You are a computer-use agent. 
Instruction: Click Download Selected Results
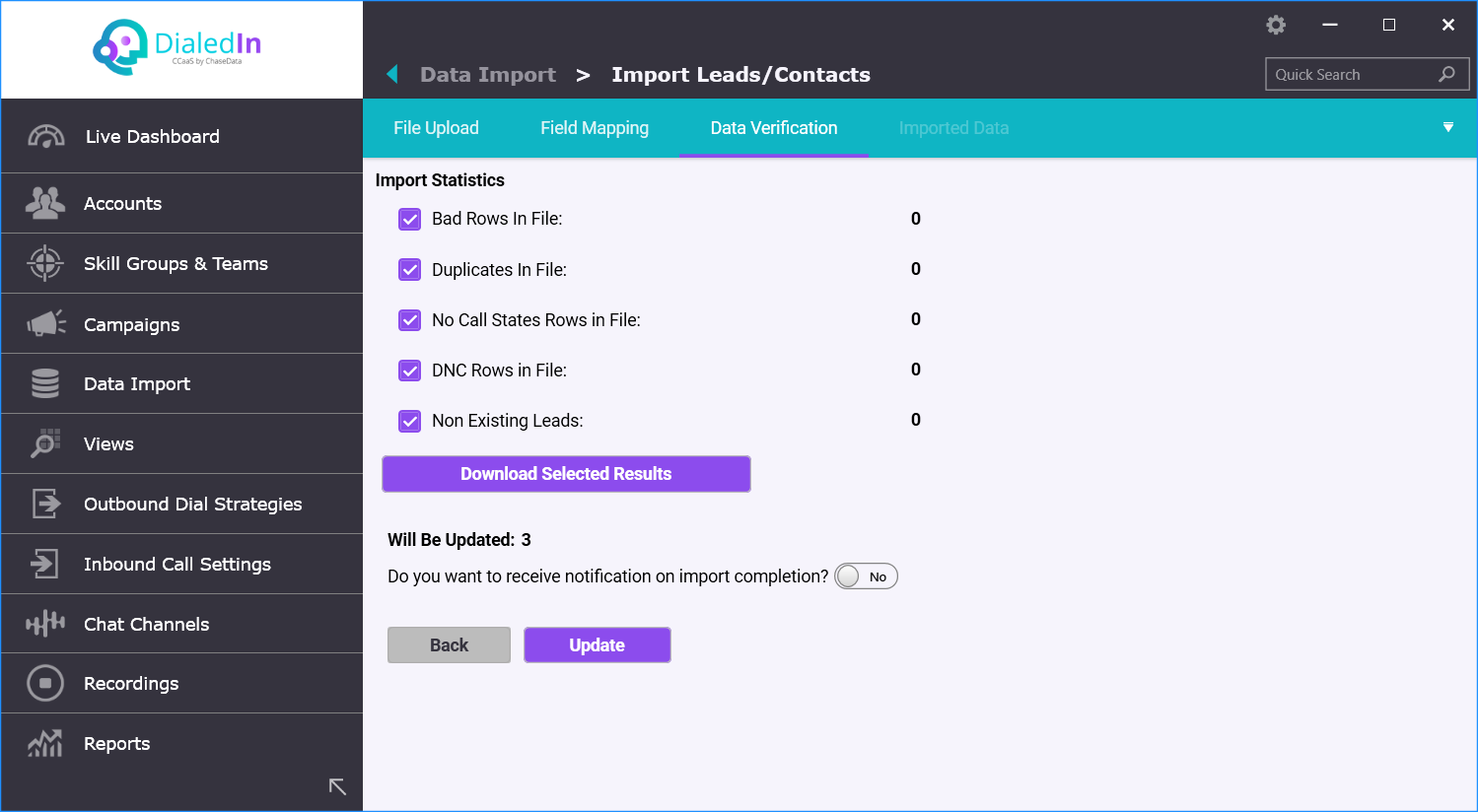coord(566,473)
